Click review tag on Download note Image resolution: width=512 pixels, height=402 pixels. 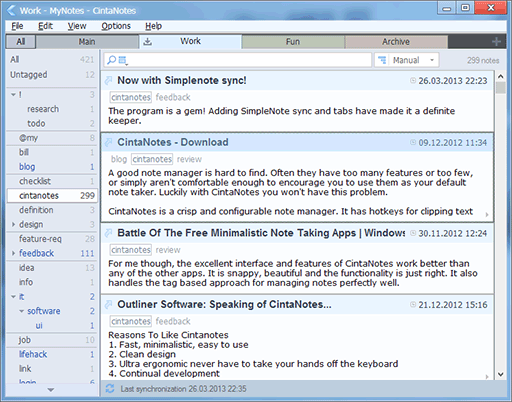pos(189,159)
